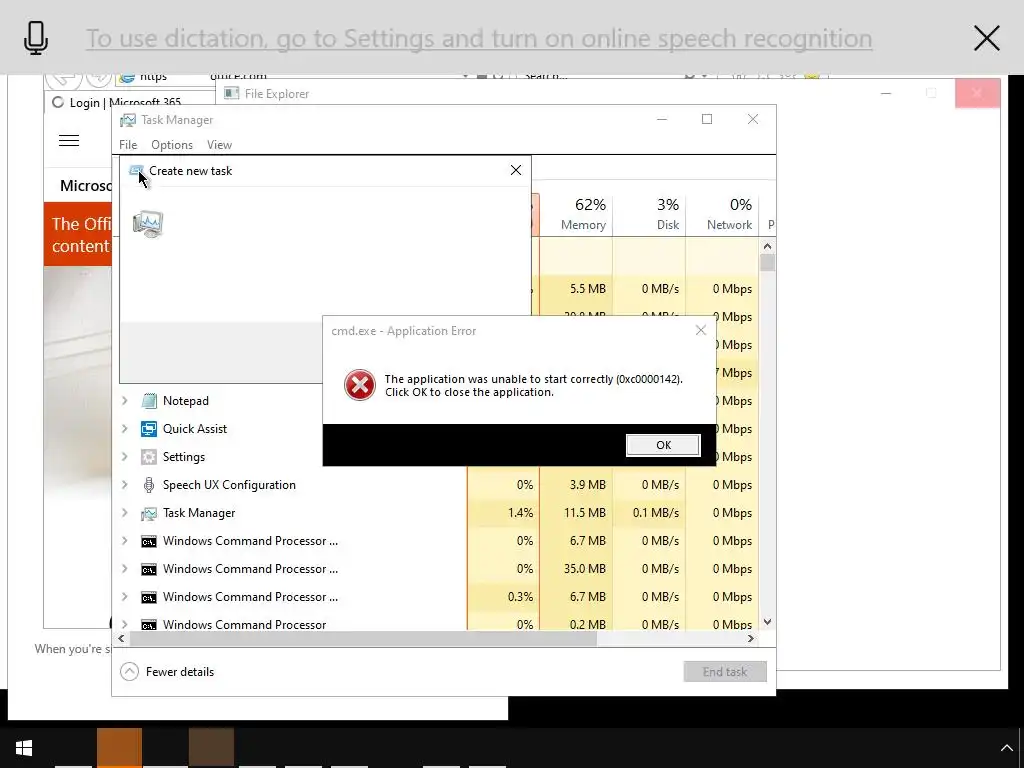
Task: Select the Settings gear icon in process list
Action: (x=149, y=457)
